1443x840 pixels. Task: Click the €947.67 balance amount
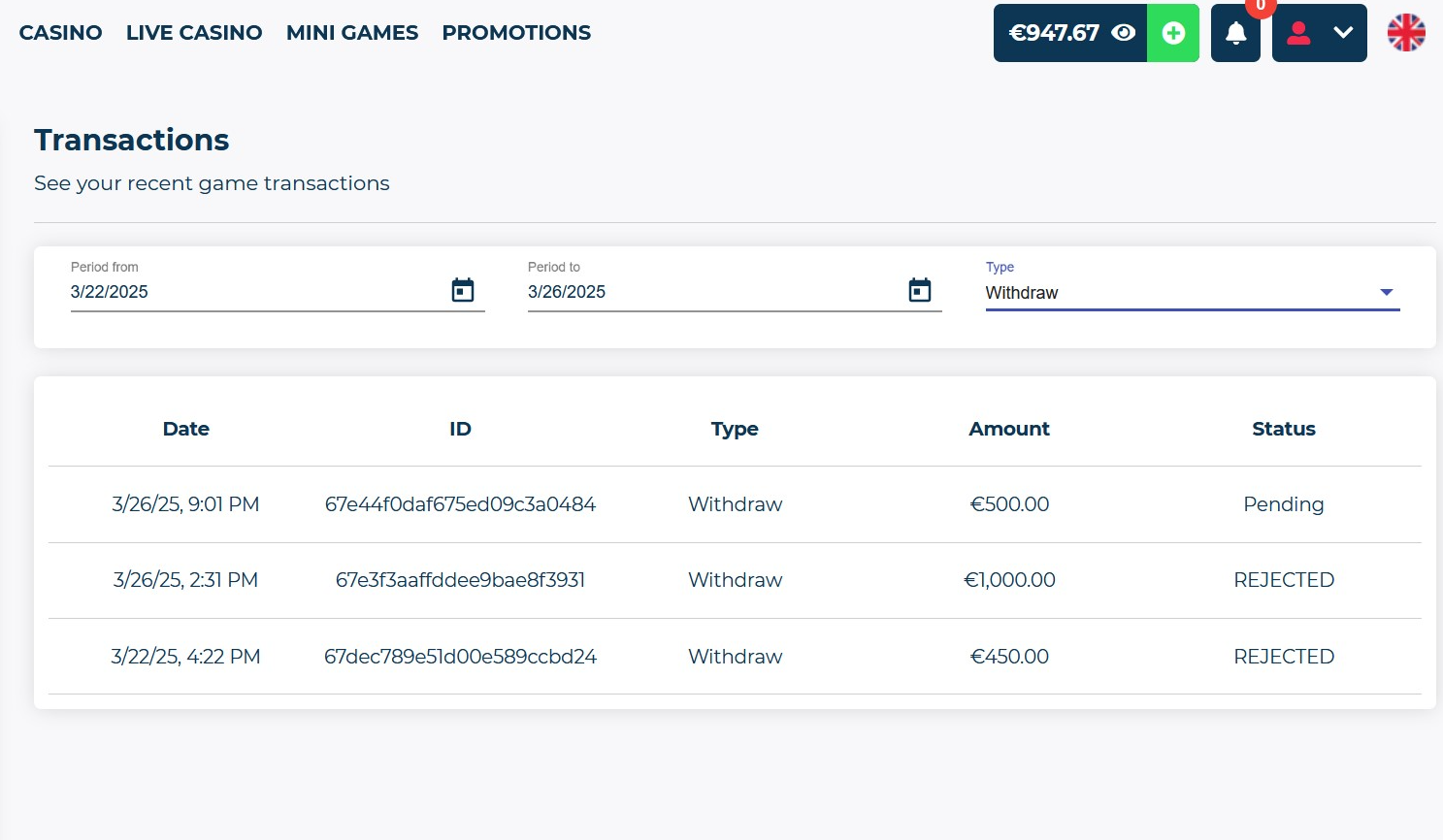point(1054,33)
